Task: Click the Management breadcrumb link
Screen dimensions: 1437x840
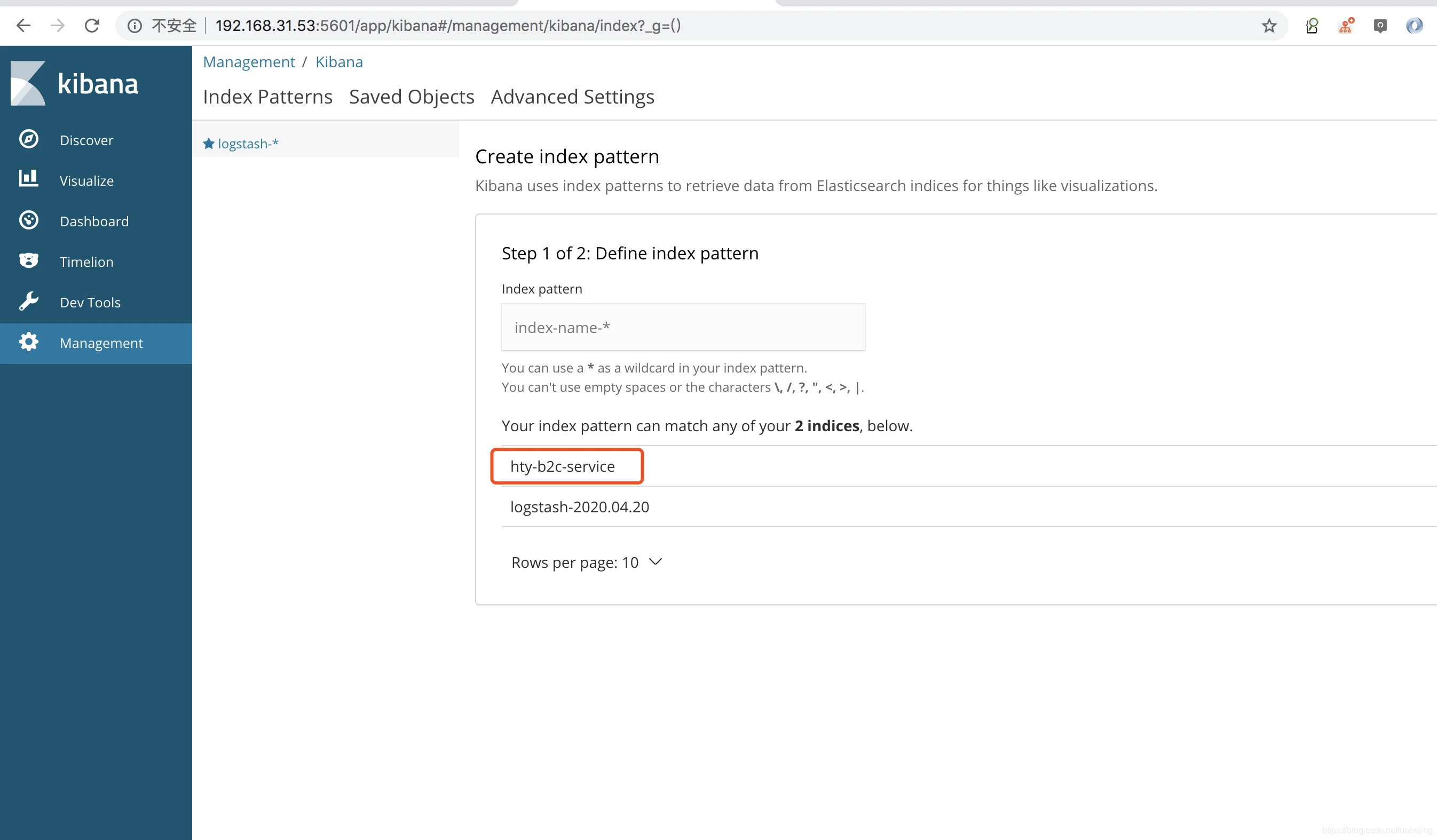Action: pyautogui.click(x=249, y=61)
